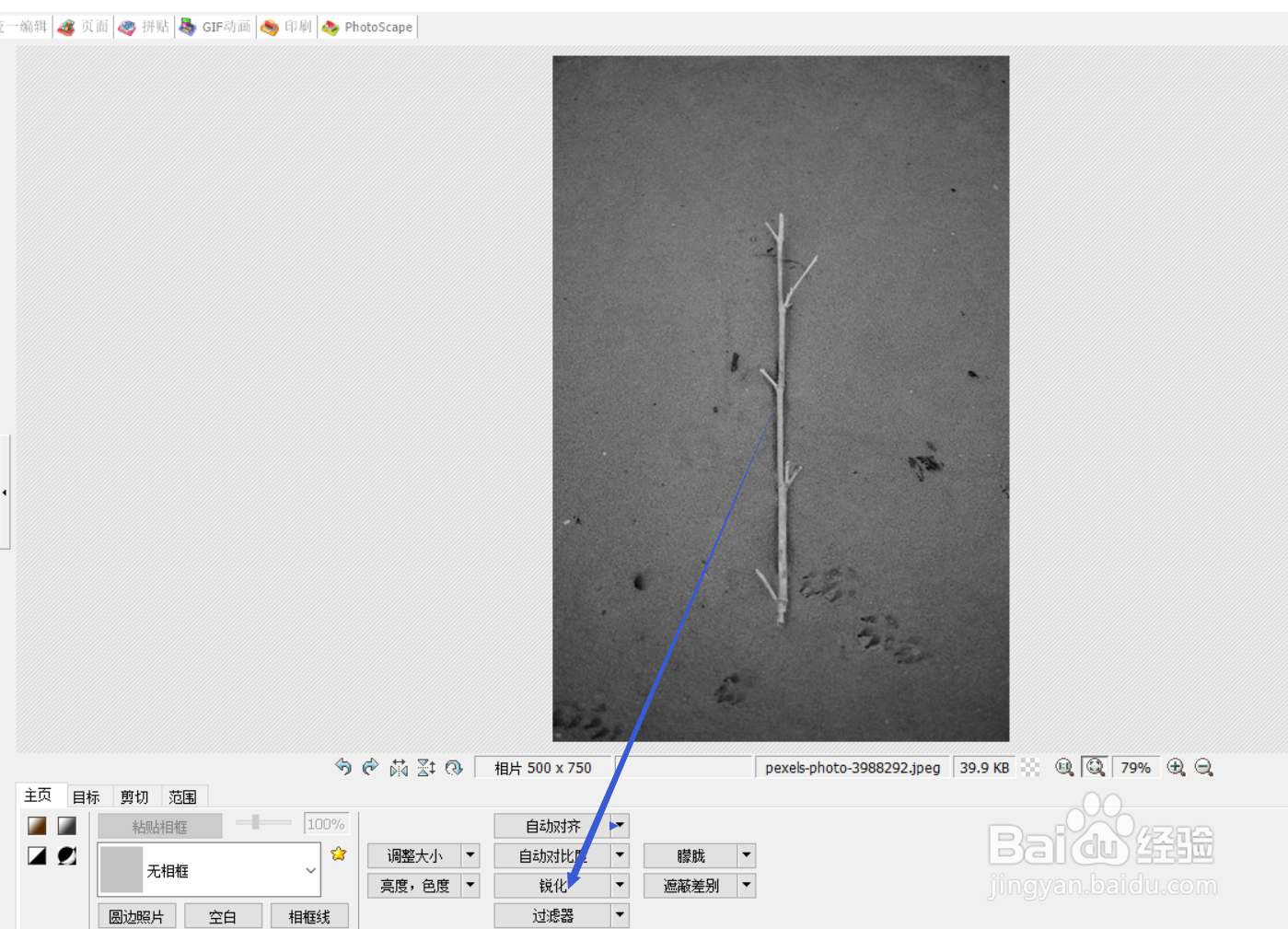The width and height of the screenshot is (1288, 929).
Task: Click the 空白 margin button
Action: pos(223,916)
